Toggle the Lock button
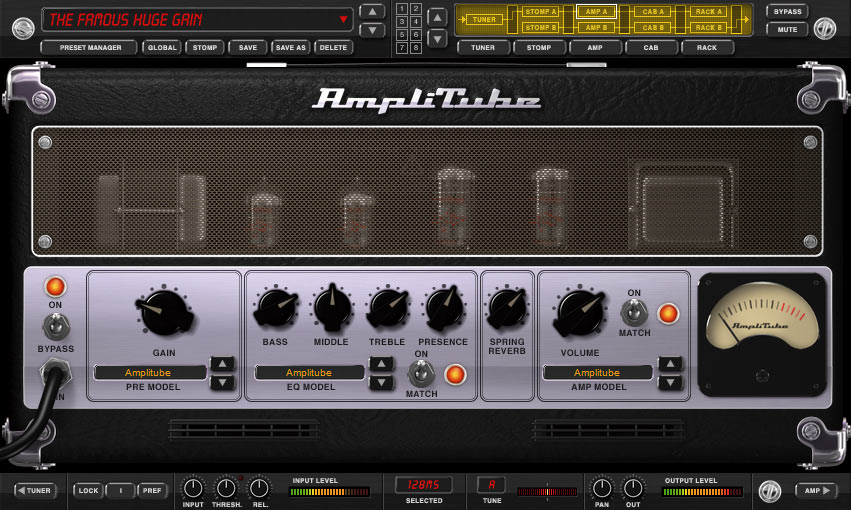This screenshot has height=510, width=851. coord(88,490)
